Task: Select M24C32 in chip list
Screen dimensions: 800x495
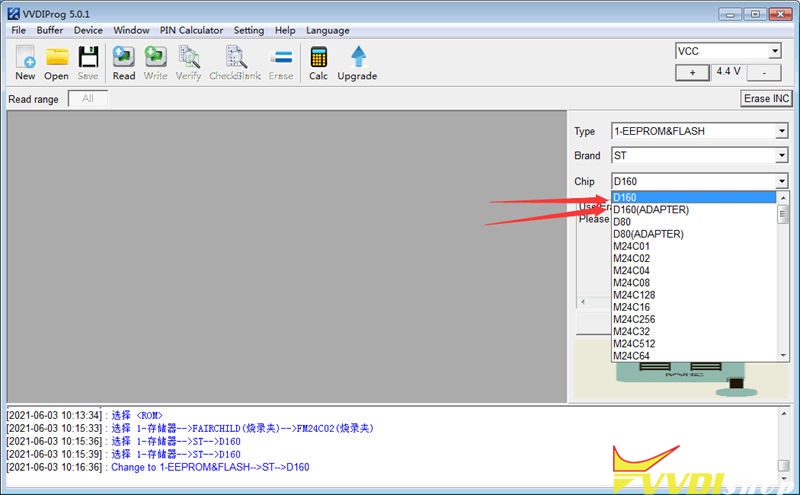Action: 694,332
